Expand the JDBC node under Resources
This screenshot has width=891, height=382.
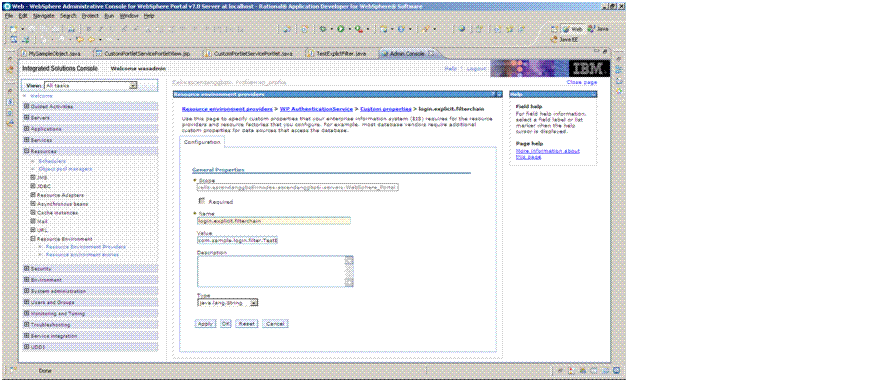click(x=33, y=186)
